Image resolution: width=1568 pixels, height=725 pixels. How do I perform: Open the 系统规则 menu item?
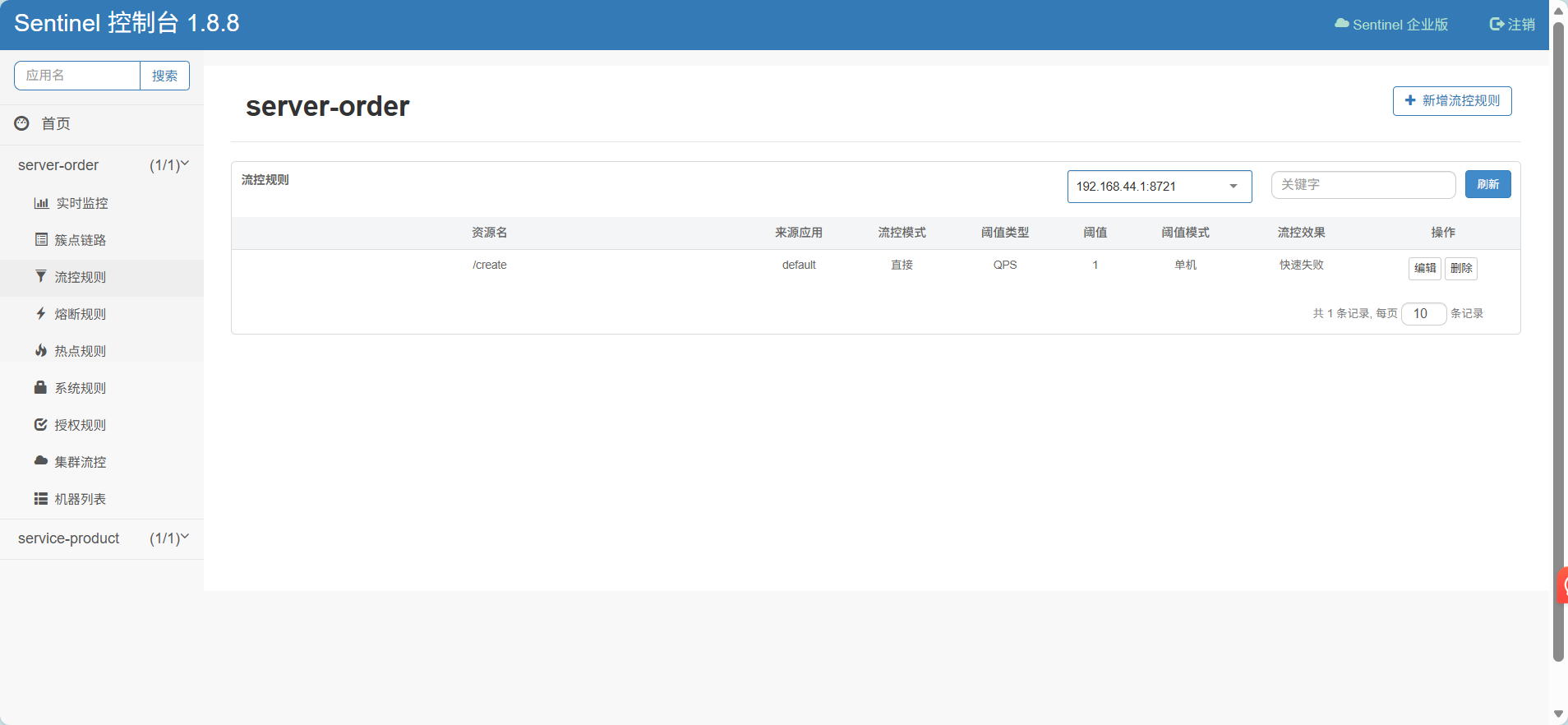102,388
